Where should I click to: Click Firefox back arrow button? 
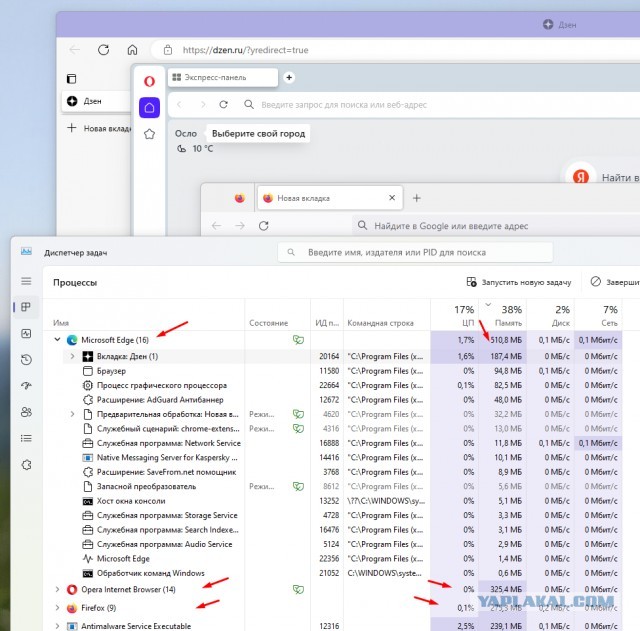(x=216, y=226)
